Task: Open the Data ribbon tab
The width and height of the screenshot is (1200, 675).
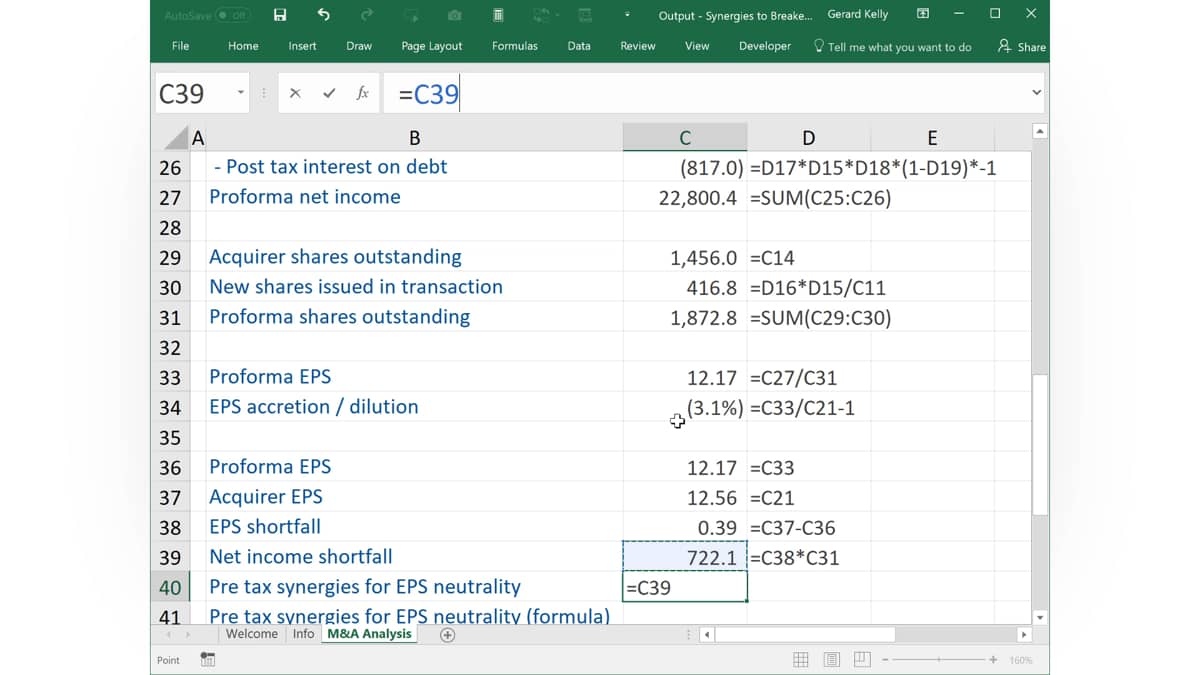Action: pos(579,46)
